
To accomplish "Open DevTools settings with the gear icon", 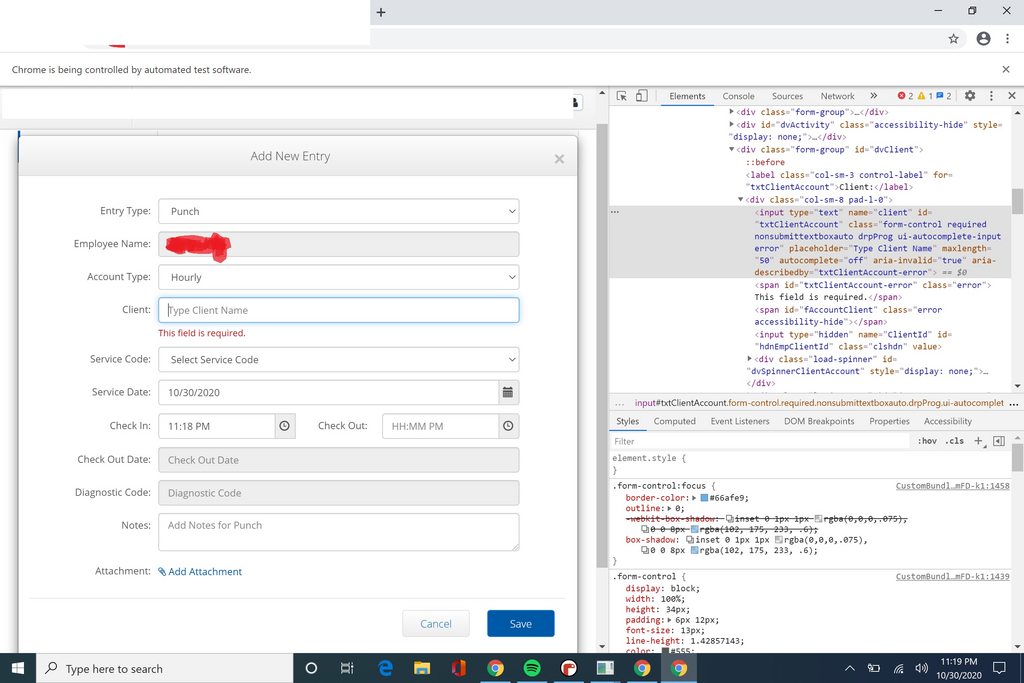I will (968, 96).
